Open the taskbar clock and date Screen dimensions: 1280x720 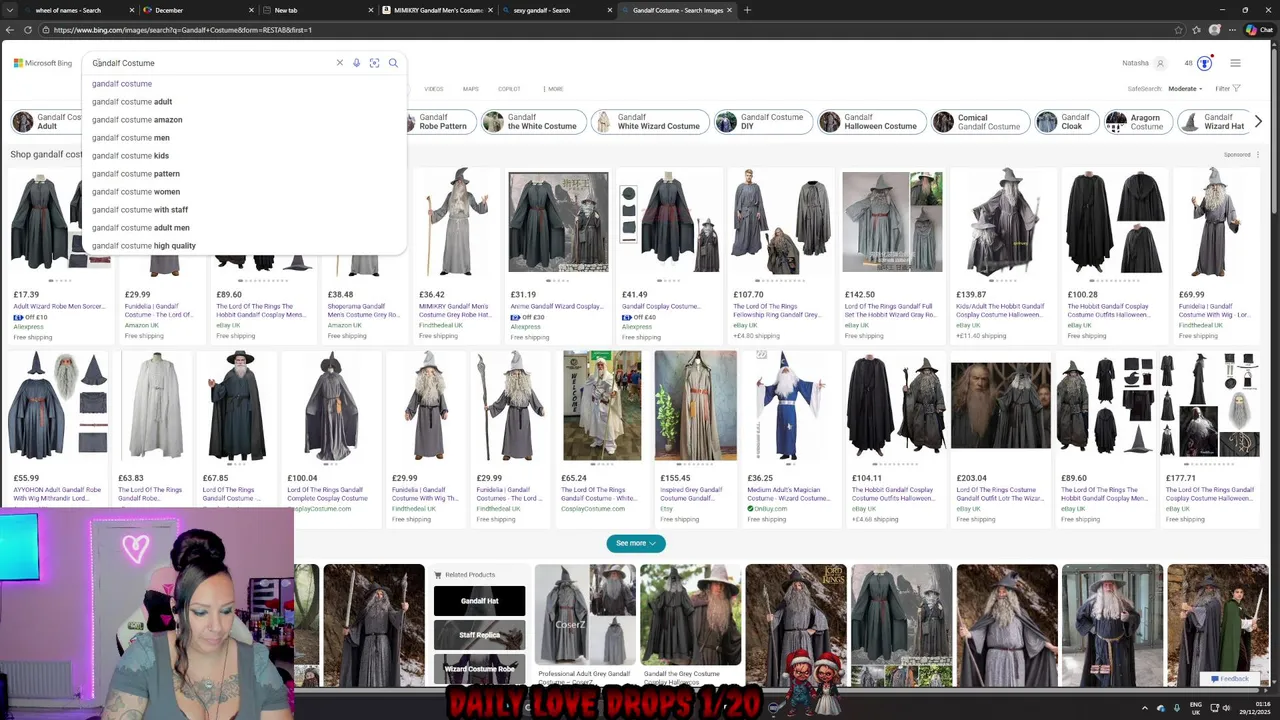pyautogui.click(x=1254, y=708)
